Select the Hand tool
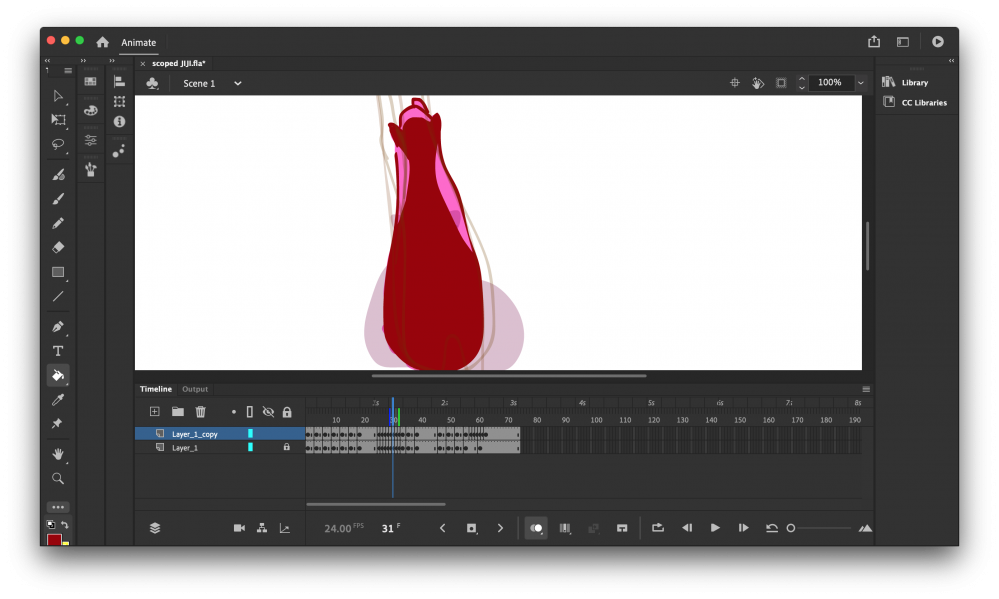This screenshot has height=599, width=999. 58,454
